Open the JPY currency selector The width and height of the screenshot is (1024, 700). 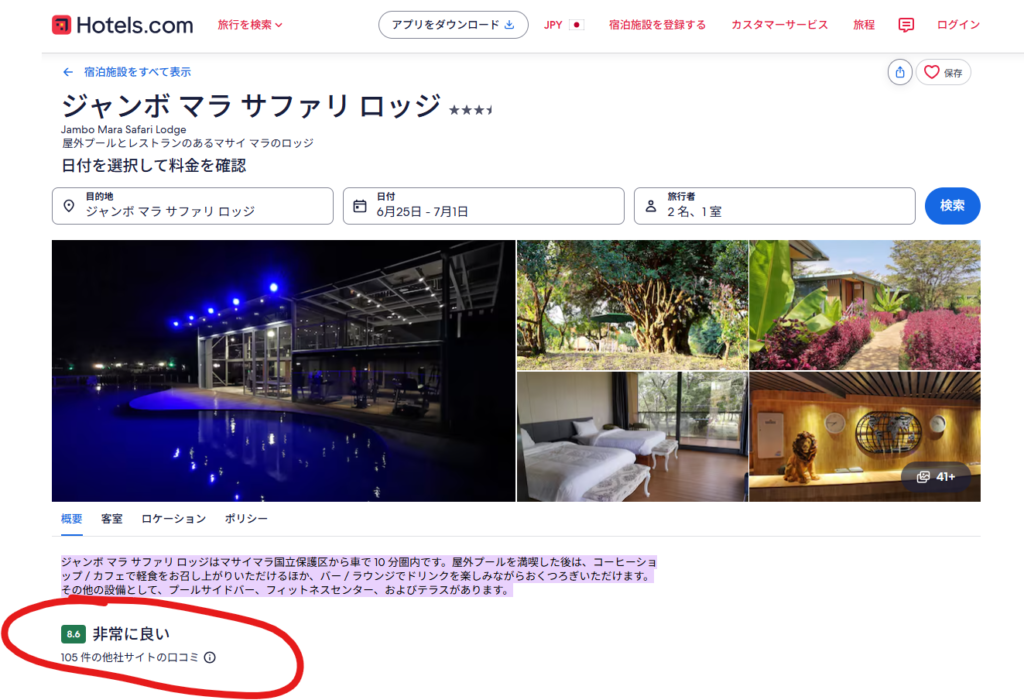(x=564, y=25)
